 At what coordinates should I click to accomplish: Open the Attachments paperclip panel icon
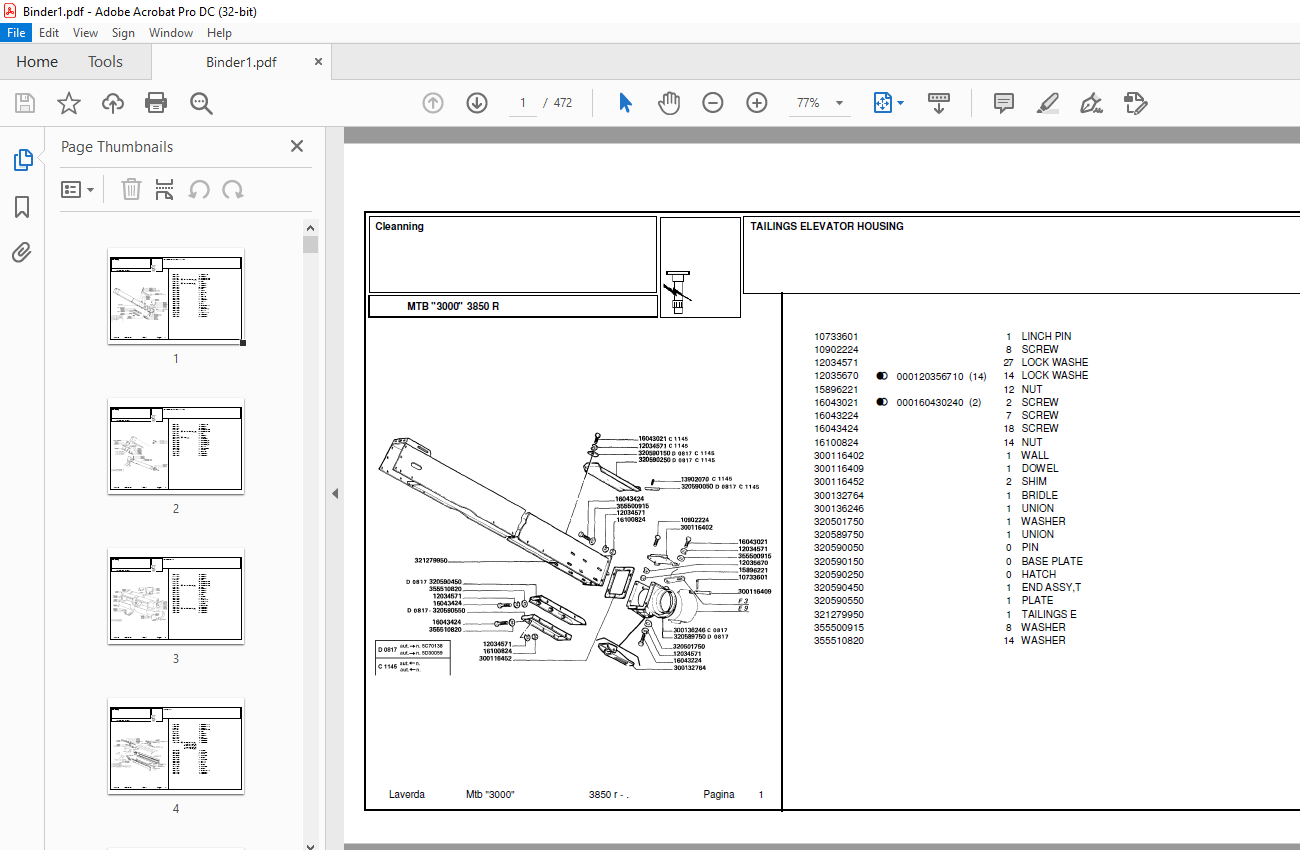[22, 253]
